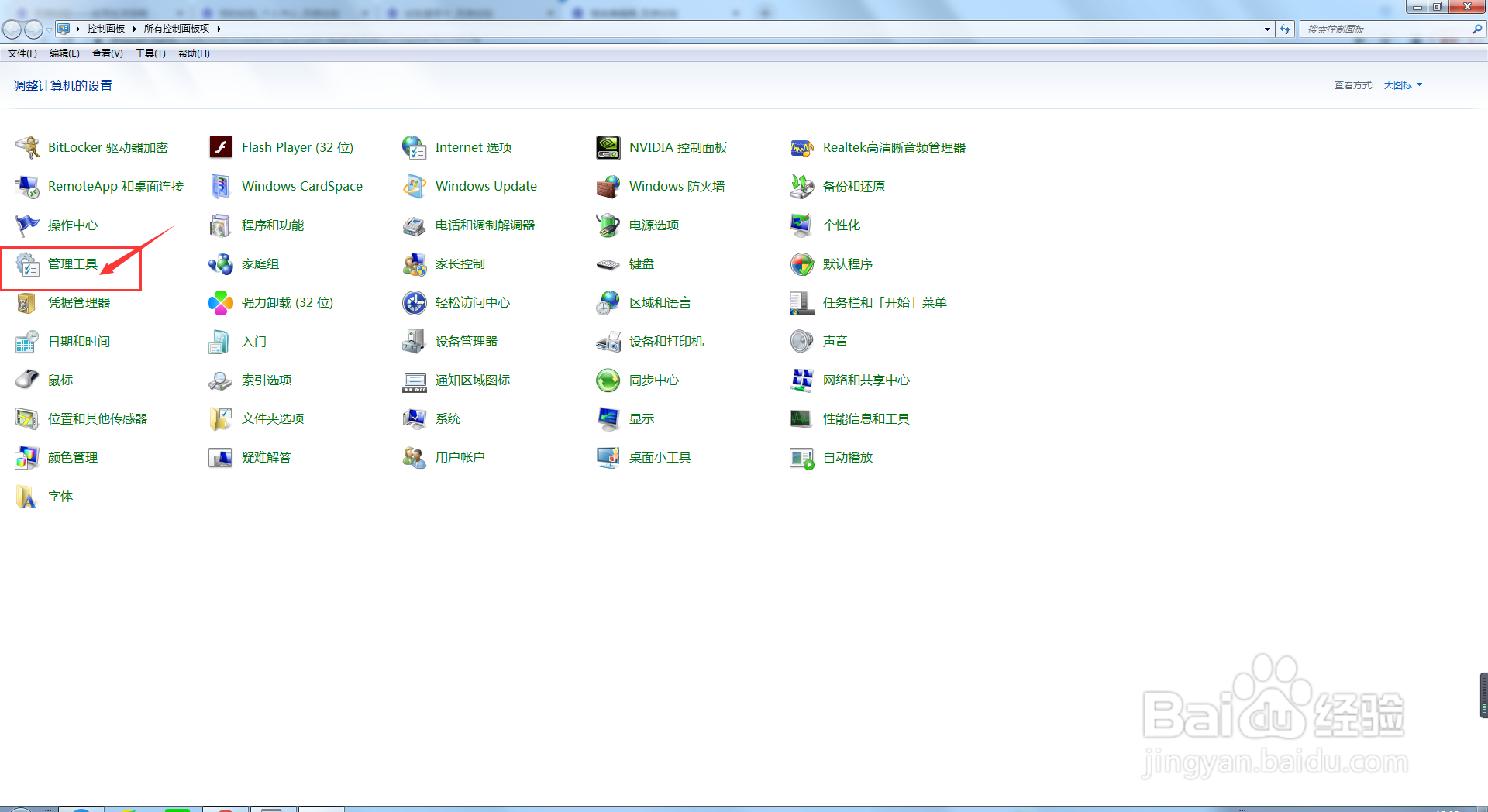Open 管理工具 icon
Screen dimensions: 1488x812
click(27, 263)
